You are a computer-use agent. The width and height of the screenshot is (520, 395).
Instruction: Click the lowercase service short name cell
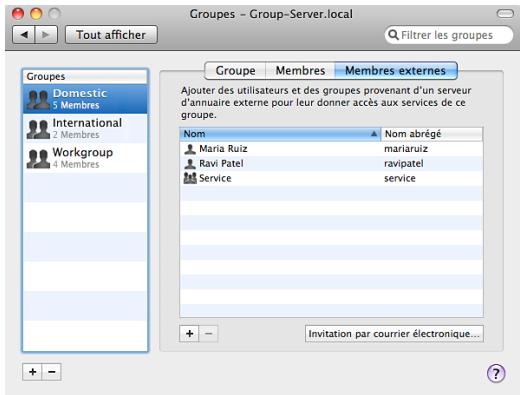tap(400, 178)
